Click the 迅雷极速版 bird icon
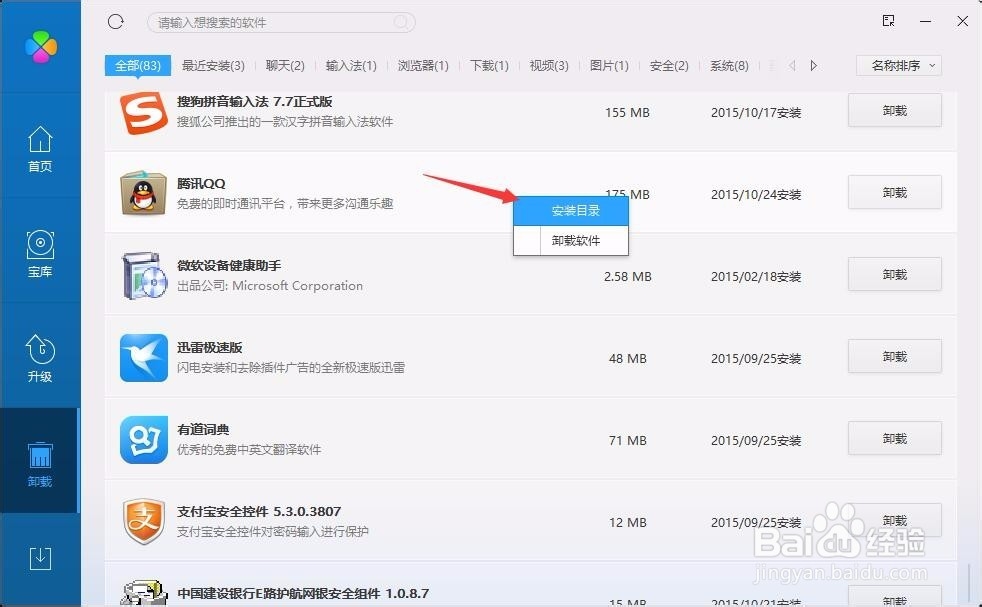Screen dimensions: 982x607 coord(144,358)
